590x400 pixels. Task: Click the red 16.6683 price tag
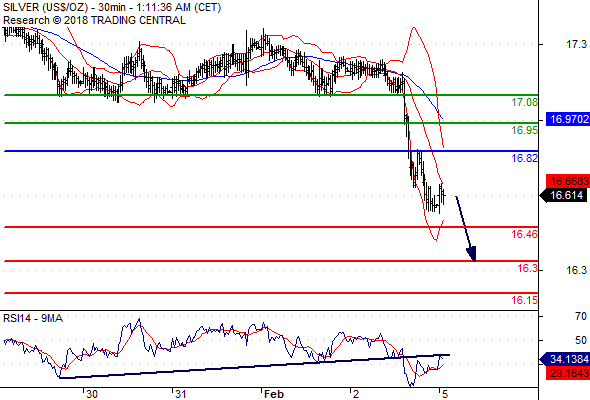tap(568, 181)
